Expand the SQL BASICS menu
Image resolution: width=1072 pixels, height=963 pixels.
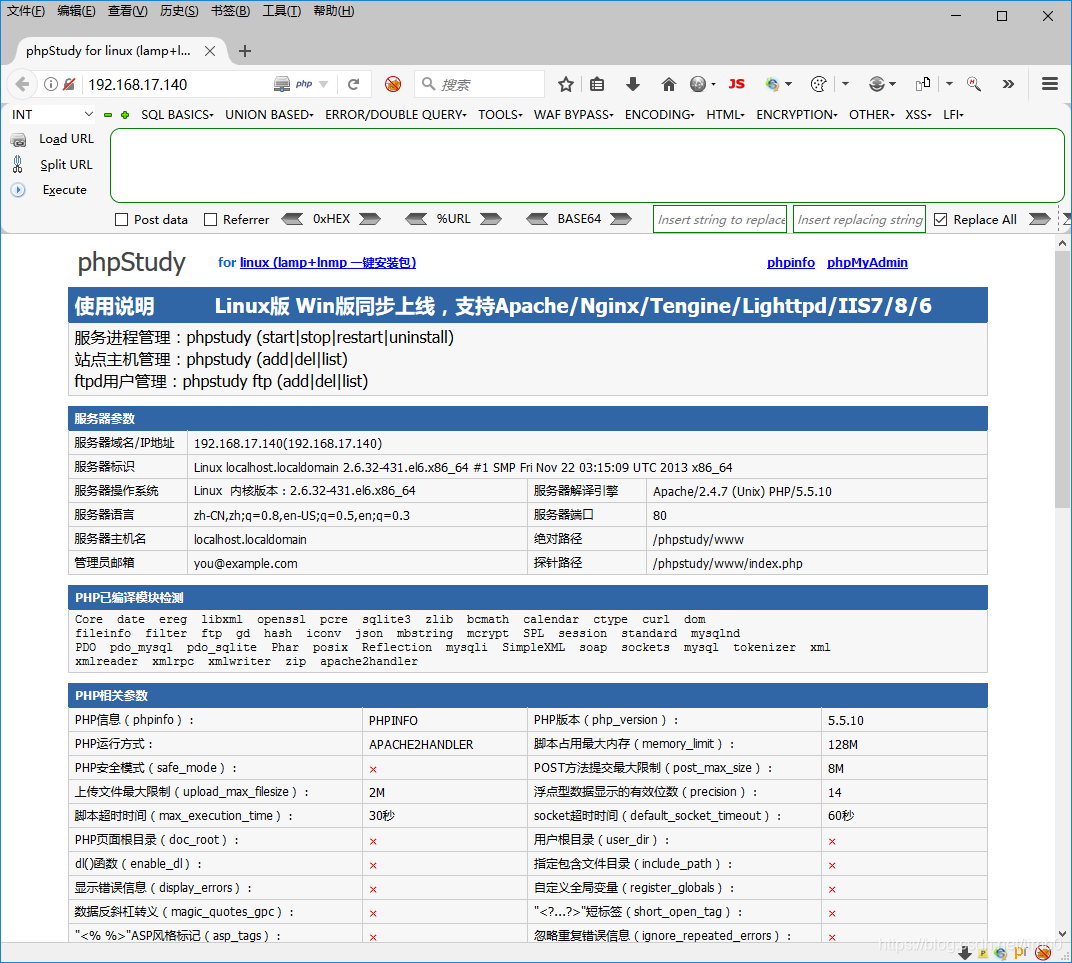(178, 115)
